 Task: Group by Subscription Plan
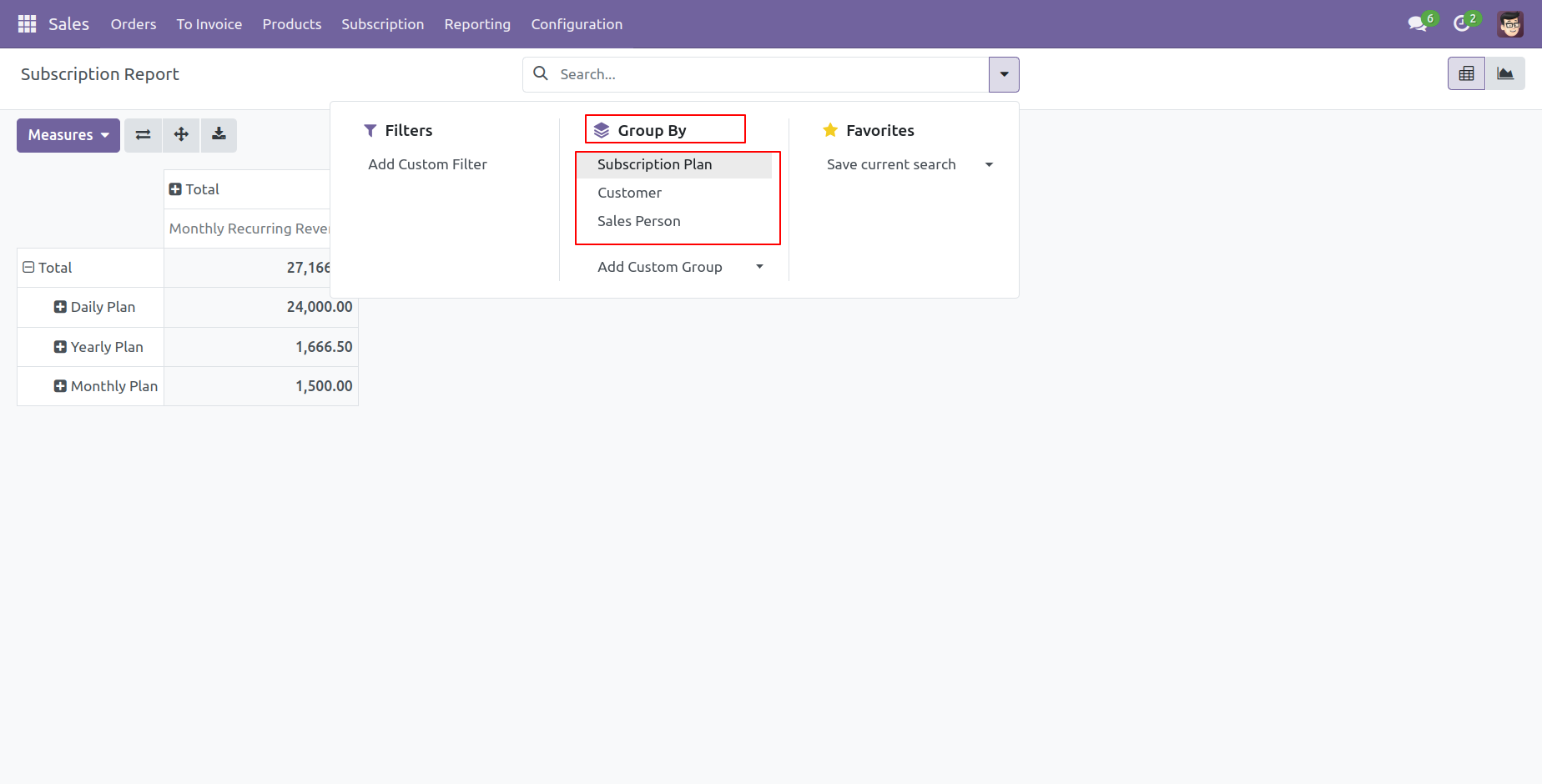pyautogui.click(x=674, y=164)
